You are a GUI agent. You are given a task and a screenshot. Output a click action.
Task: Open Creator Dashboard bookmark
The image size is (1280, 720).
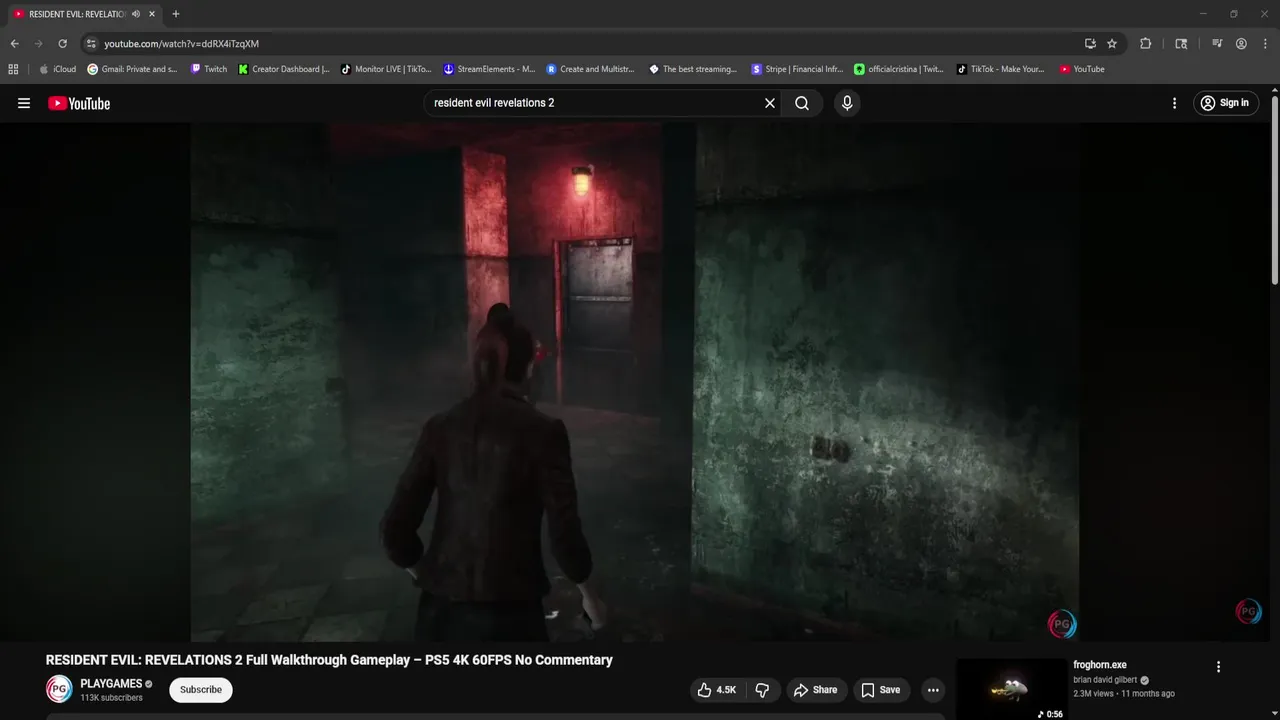point(284,69)
